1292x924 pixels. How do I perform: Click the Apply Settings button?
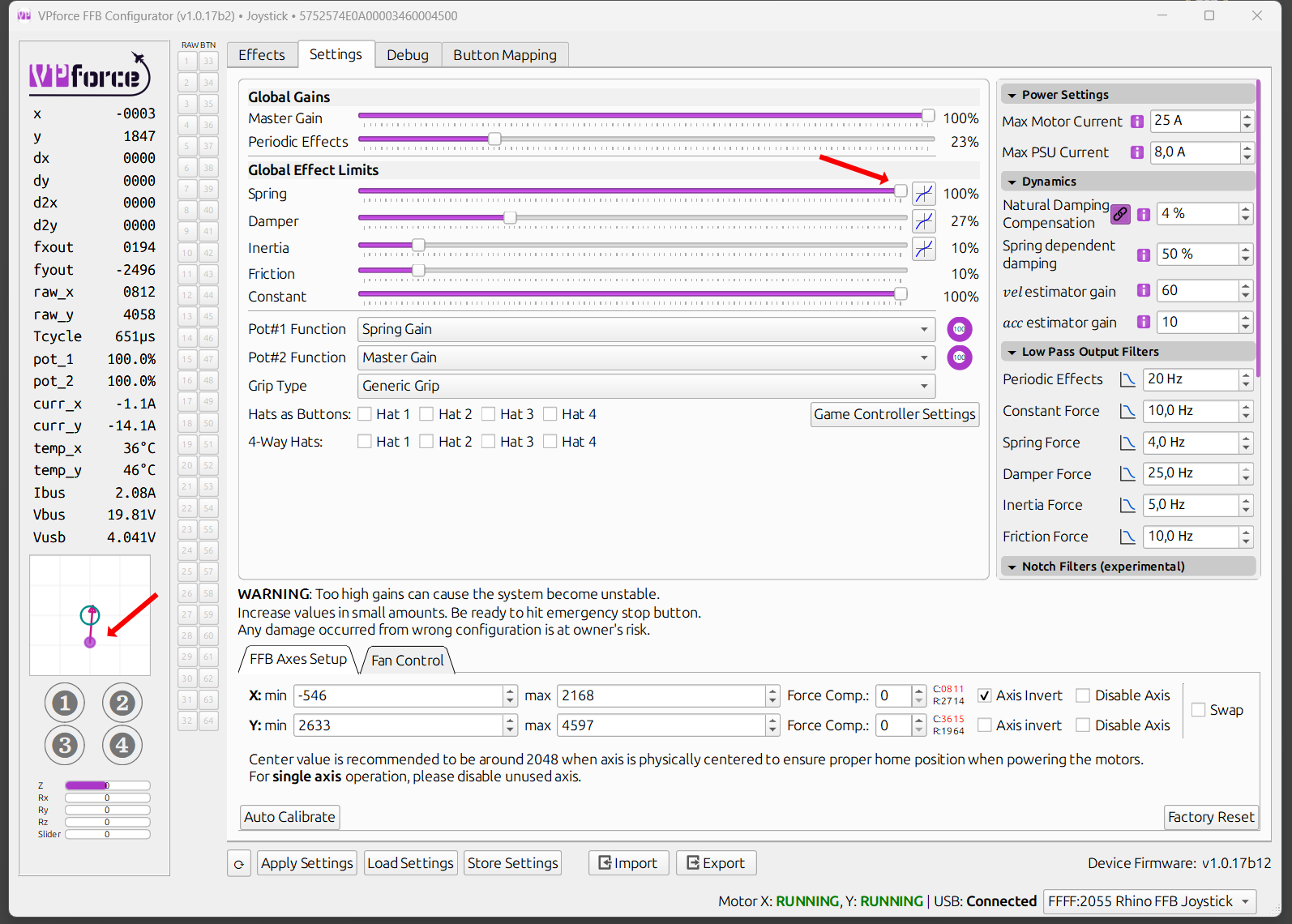coord(307,863)
